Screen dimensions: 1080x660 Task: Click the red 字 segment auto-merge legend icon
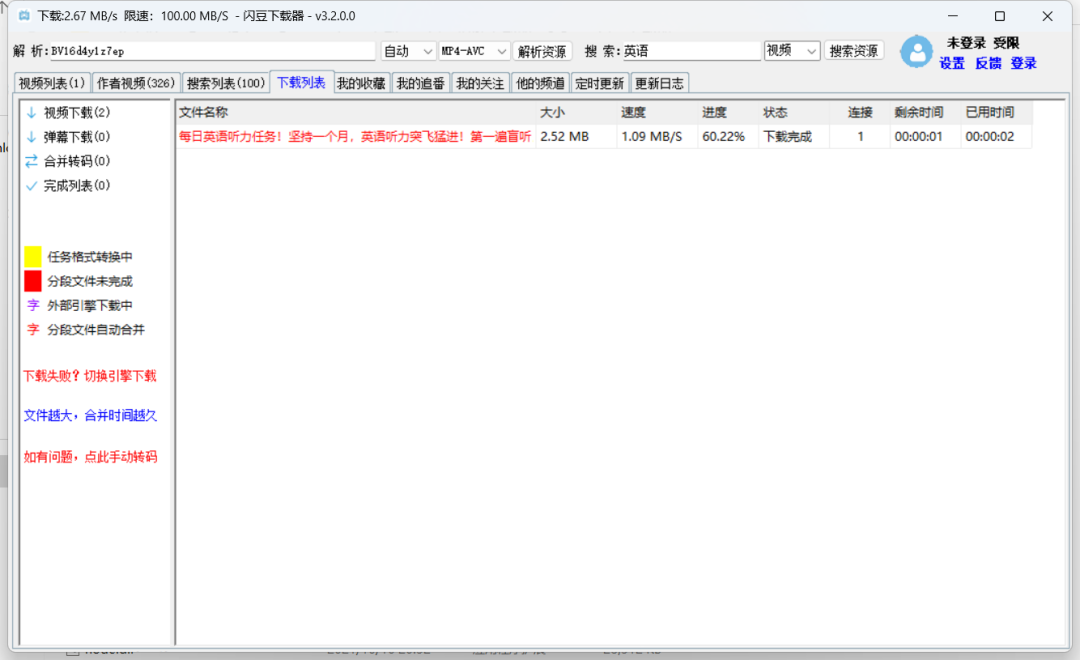click(x=32, y=329)
